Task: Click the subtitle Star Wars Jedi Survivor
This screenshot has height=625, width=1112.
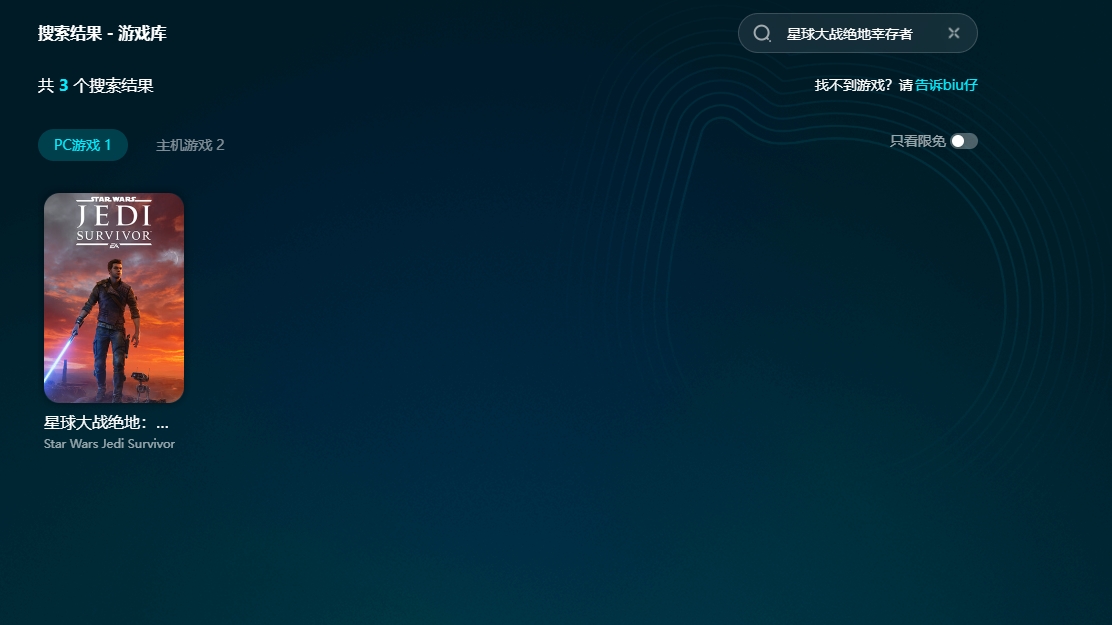Action: (x=109, y=444)
